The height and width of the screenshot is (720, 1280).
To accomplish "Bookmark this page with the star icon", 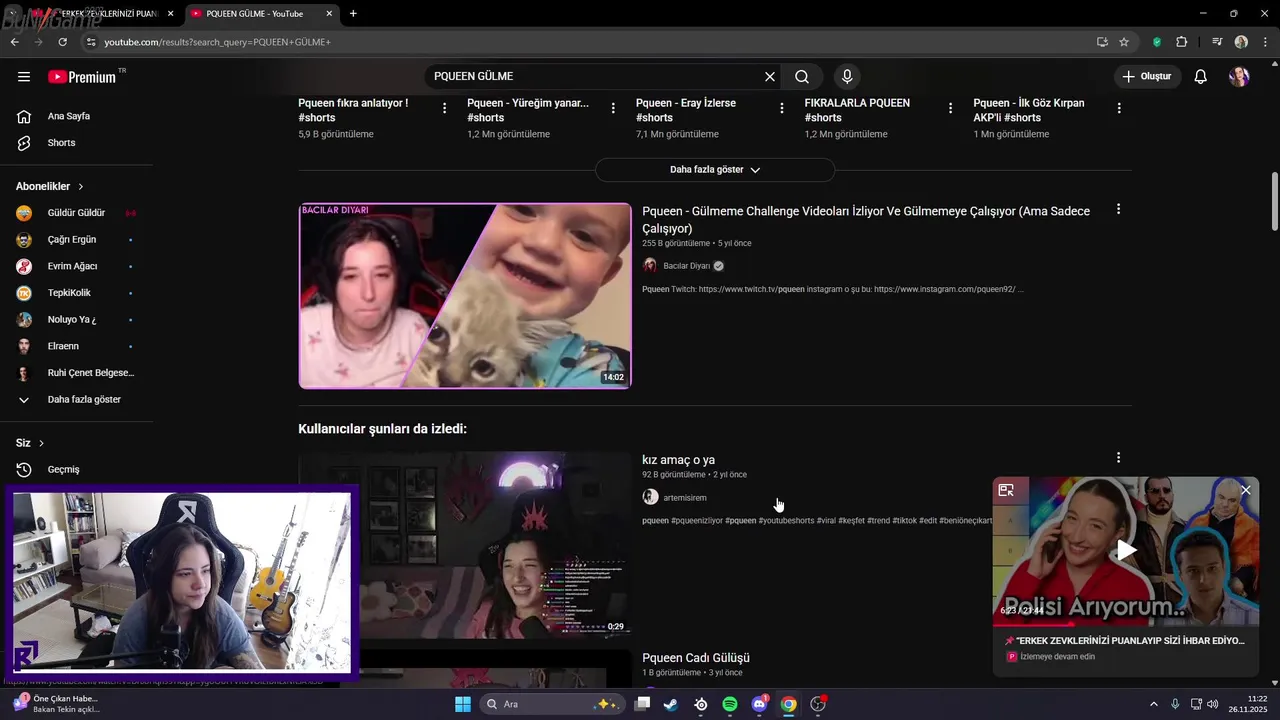I will (1124, 42).
